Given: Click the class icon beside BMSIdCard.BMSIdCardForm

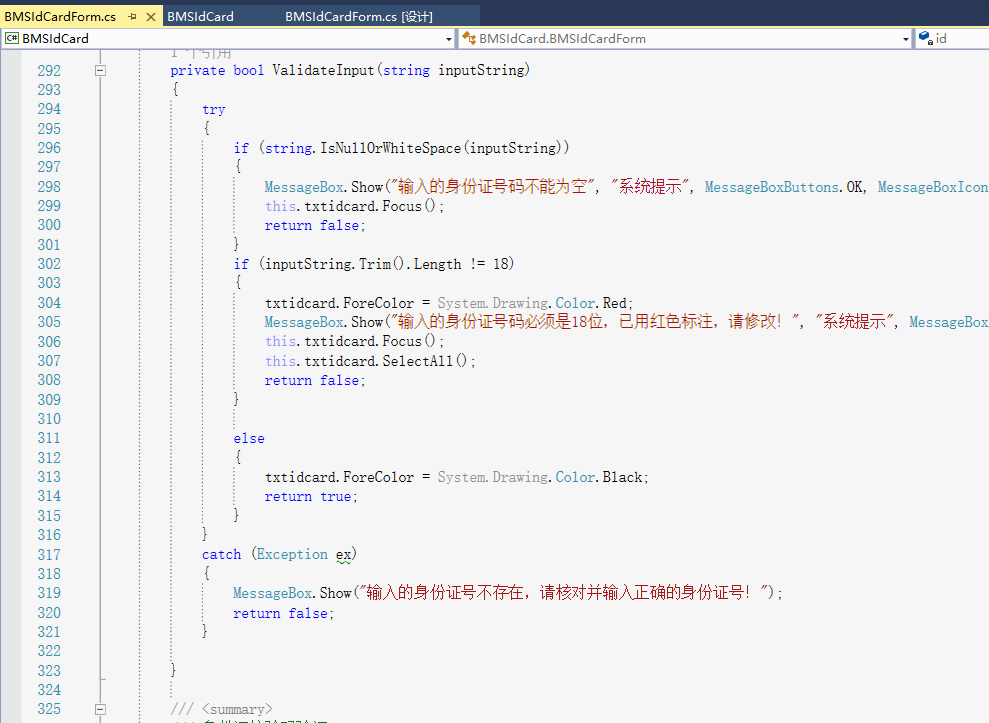Looking at the screenshot, I should pyautogui.click(x=469, y=38).
